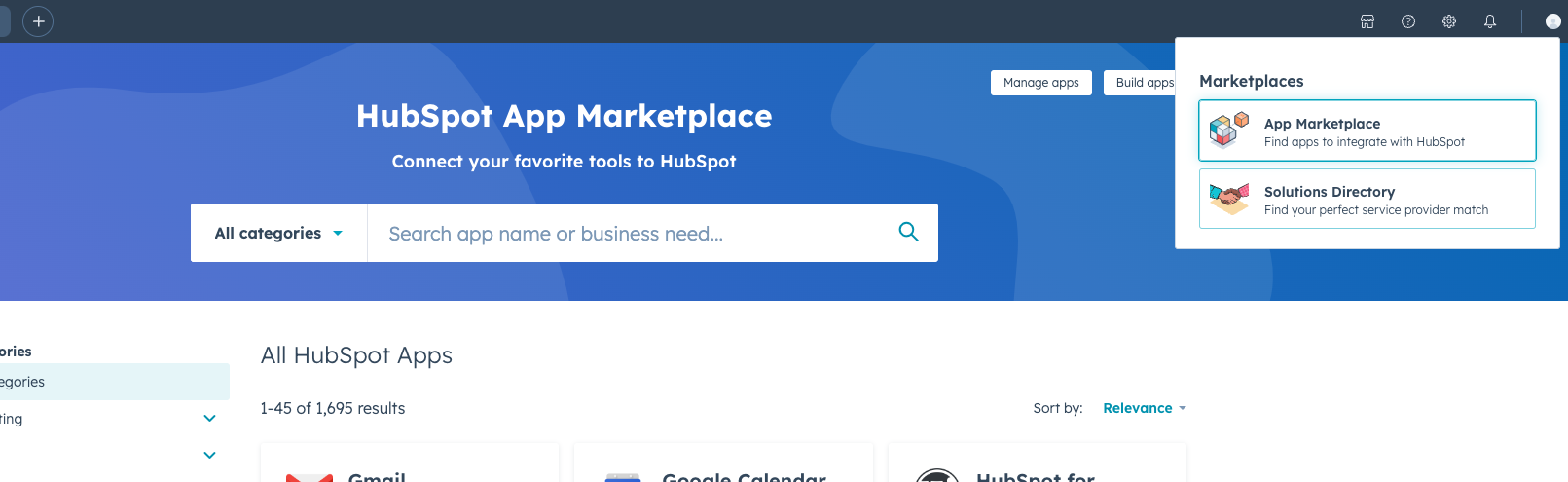Click the Build apps button

[x=1140, y=83]
